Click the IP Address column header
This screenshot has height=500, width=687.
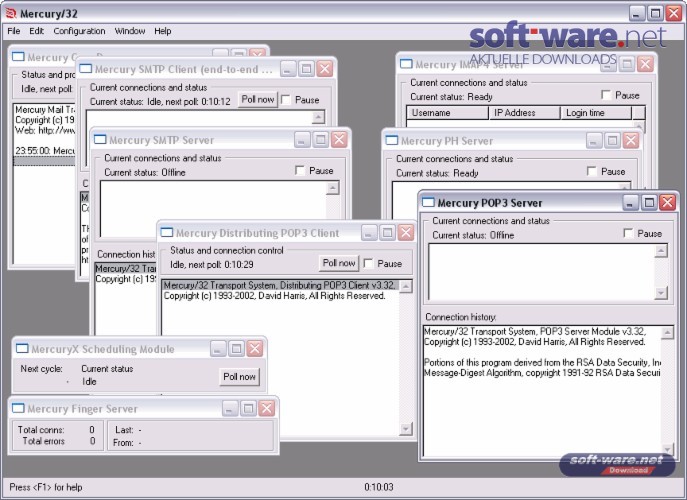[524, 113]
